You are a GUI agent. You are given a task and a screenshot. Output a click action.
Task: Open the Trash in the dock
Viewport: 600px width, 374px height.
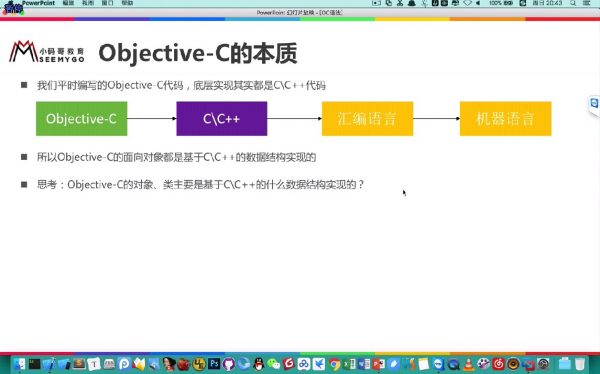tap(580, 364)
